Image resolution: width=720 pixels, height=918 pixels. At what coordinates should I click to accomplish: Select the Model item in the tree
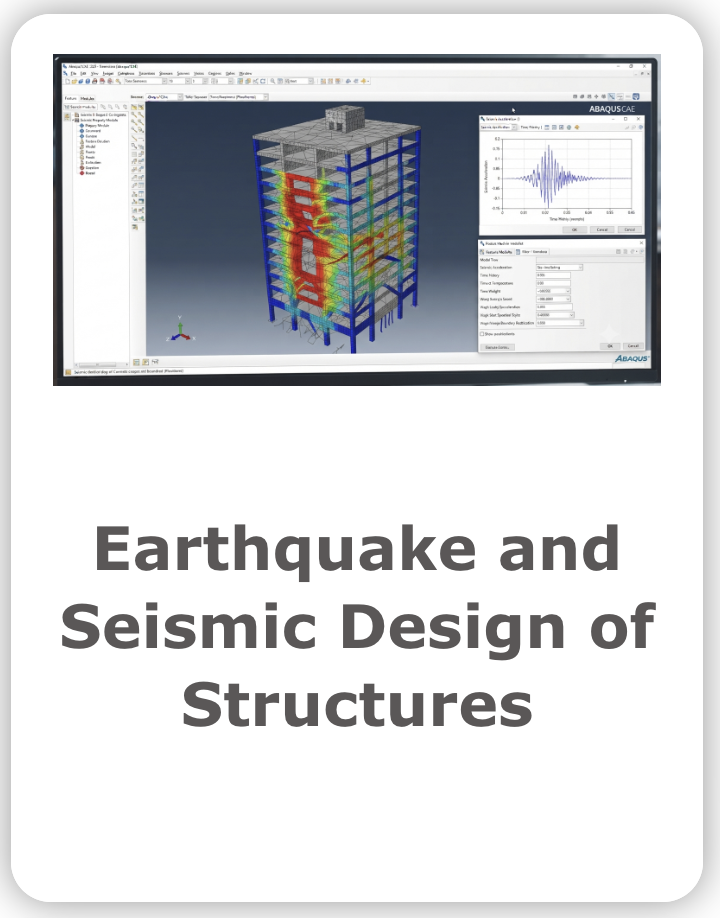[x=89, y=146]
